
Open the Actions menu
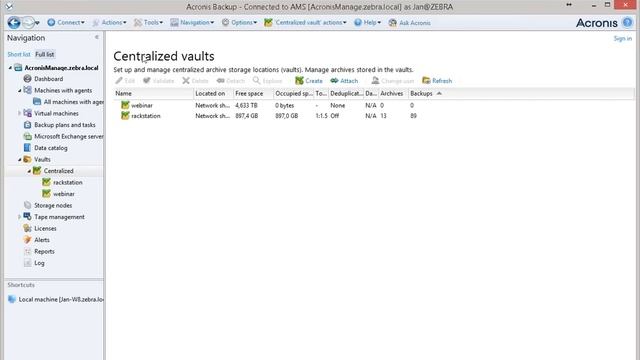coord(109,22)
